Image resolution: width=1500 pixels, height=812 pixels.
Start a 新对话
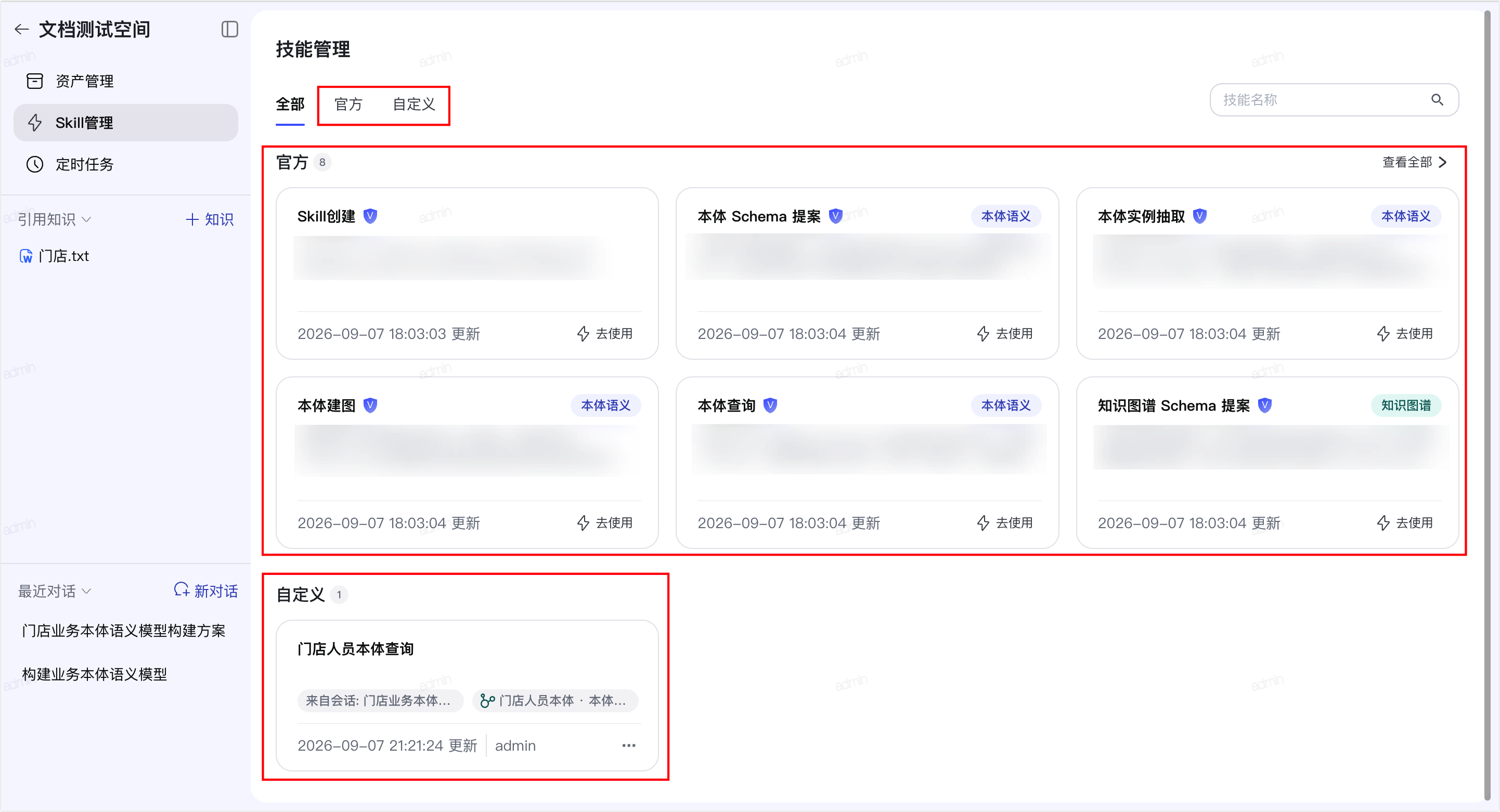pyautogui.click(x=206, y=591)
